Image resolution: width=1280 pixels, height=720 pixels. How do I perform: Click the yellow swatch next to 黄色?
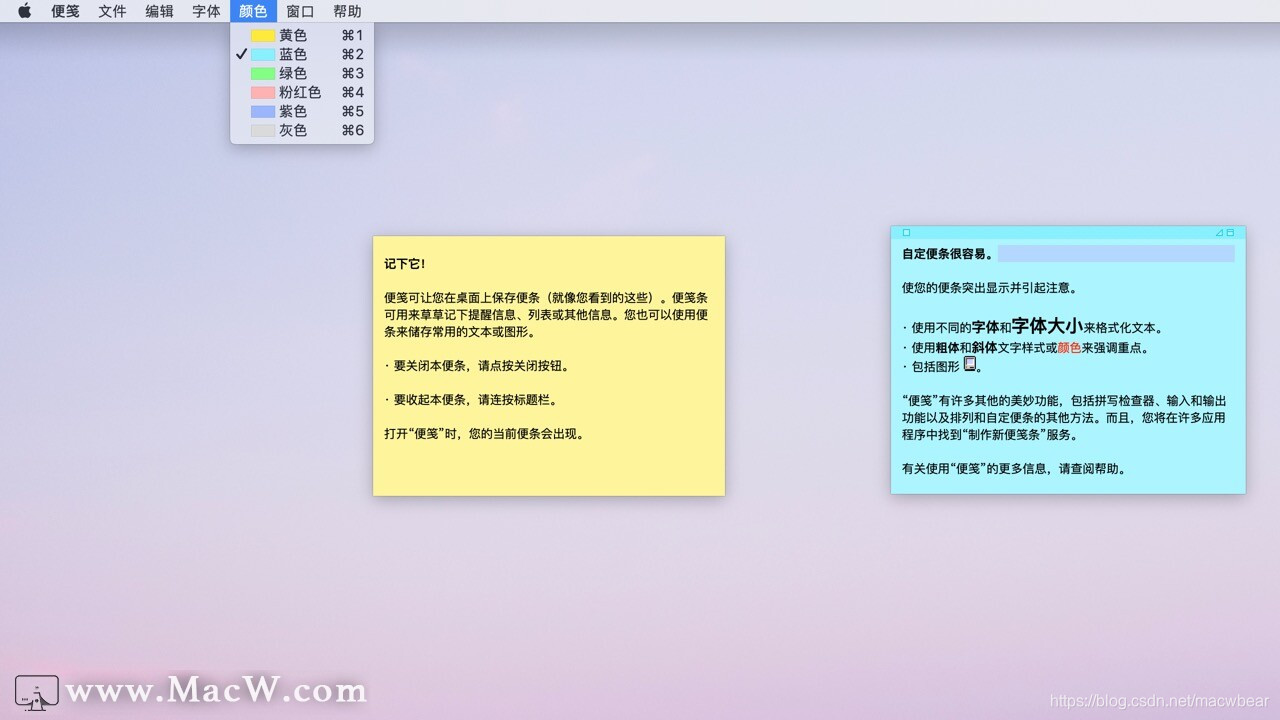click(263, 35)
